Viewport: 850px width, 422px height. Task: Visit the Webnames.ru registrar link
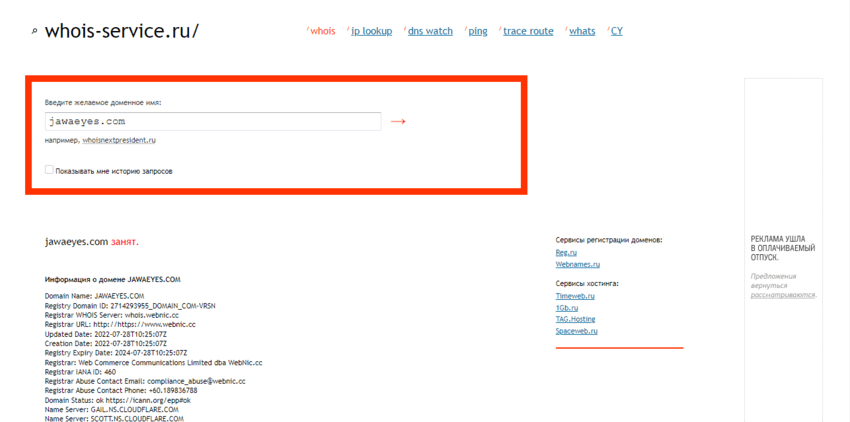[x=577, y=265]
